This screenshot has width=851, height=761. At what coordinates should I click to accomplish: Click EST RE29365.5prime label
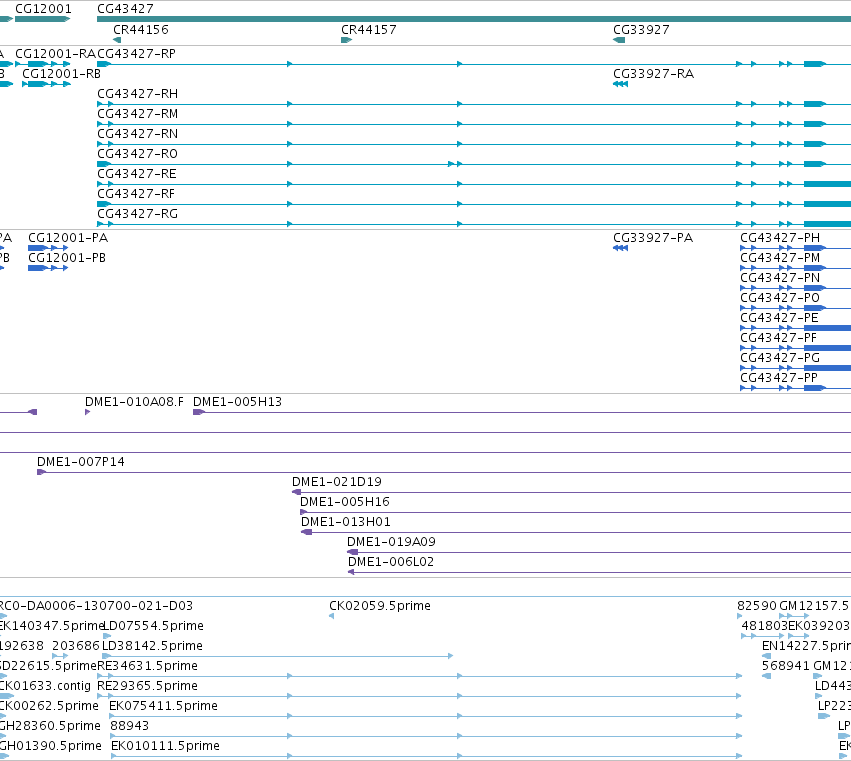148,686
